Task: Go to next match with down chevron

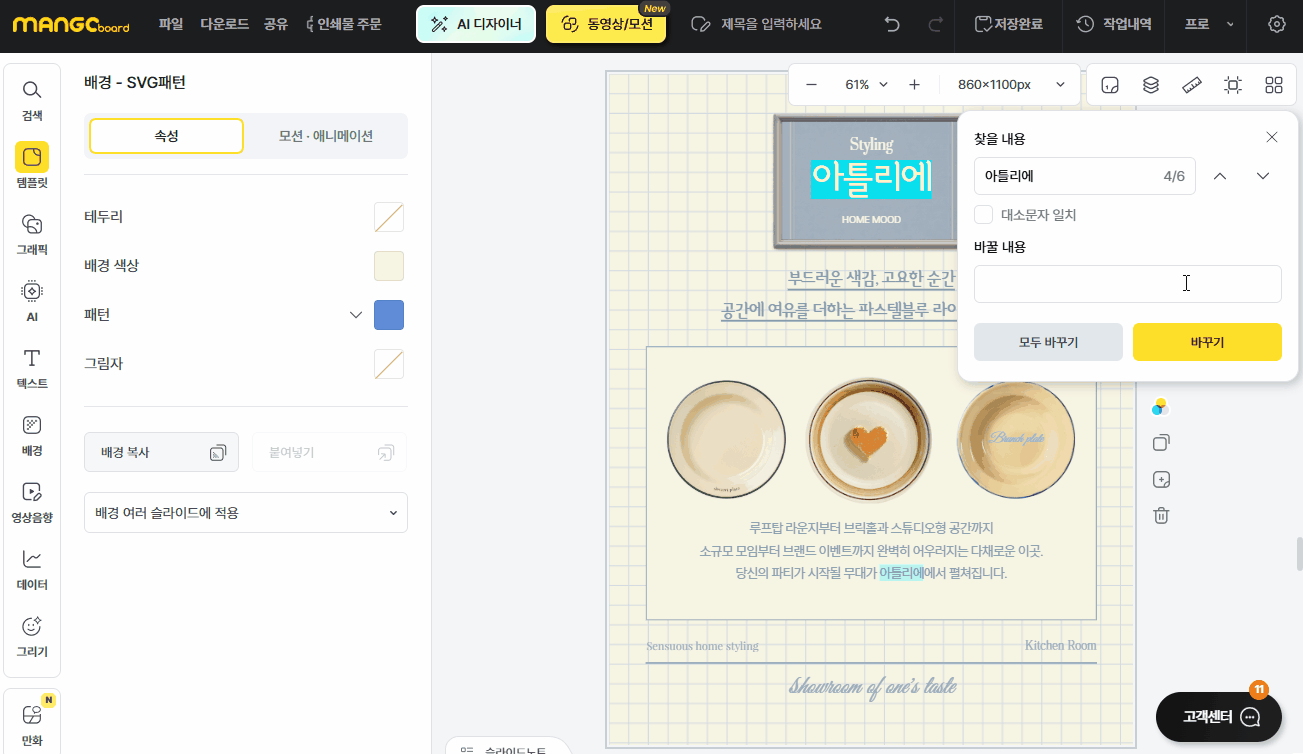Action: (1263, 176)
